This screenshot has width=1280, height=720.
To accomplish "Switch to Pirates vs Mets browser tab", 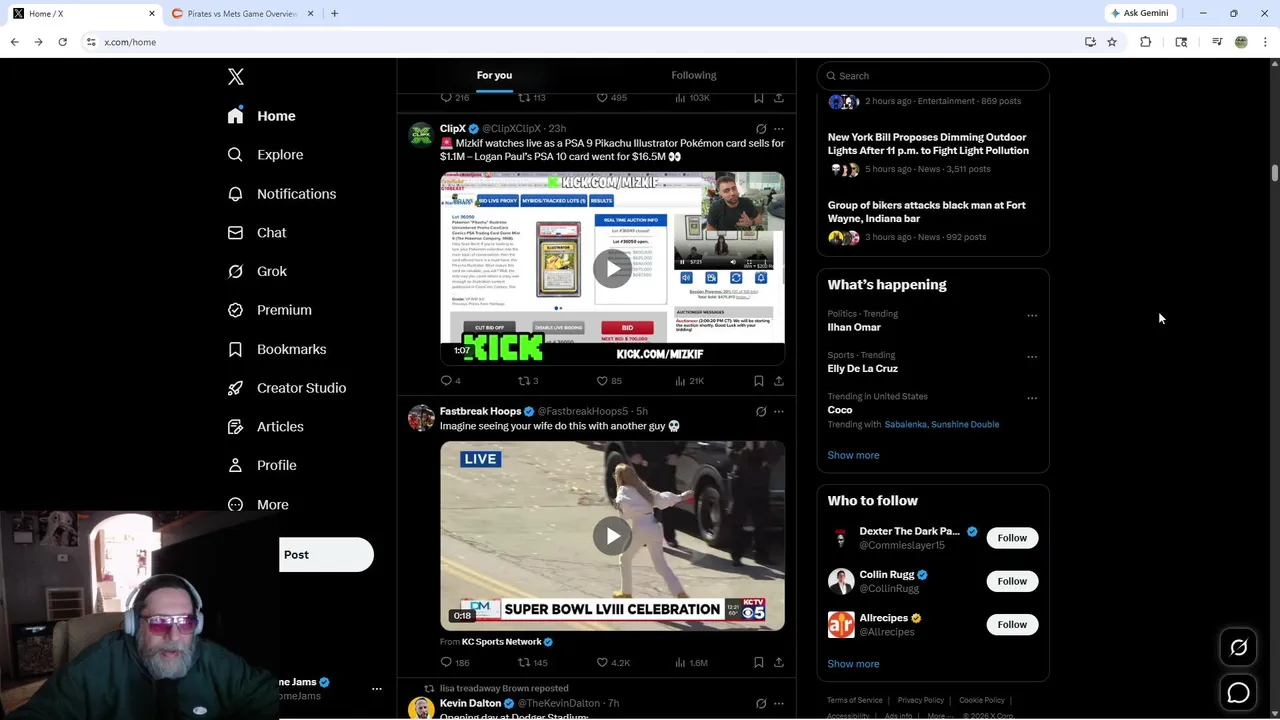I will pyautogui.click(x=240, y=14).
